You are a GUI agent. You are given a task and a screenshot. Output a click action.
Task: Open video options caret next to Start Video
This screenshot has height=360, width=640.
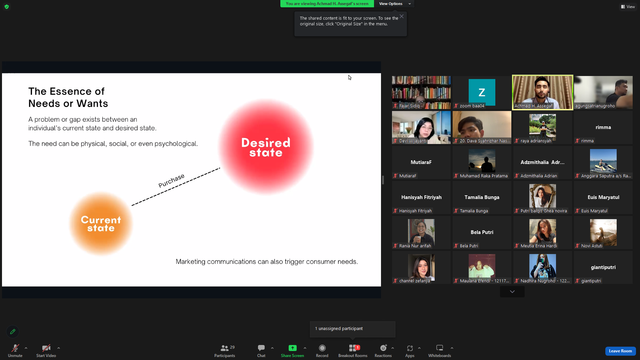click(x=58, y=348)
